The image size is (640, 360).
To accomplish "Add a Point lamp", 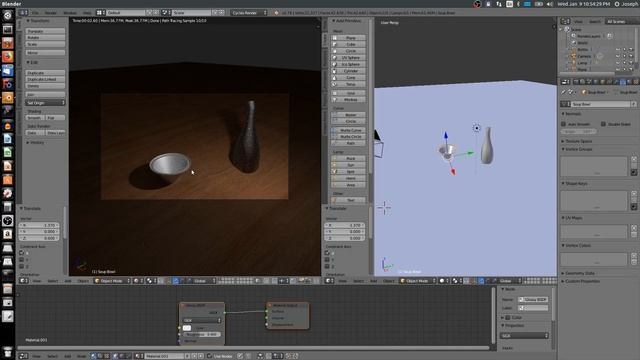I will pos(348,158).
